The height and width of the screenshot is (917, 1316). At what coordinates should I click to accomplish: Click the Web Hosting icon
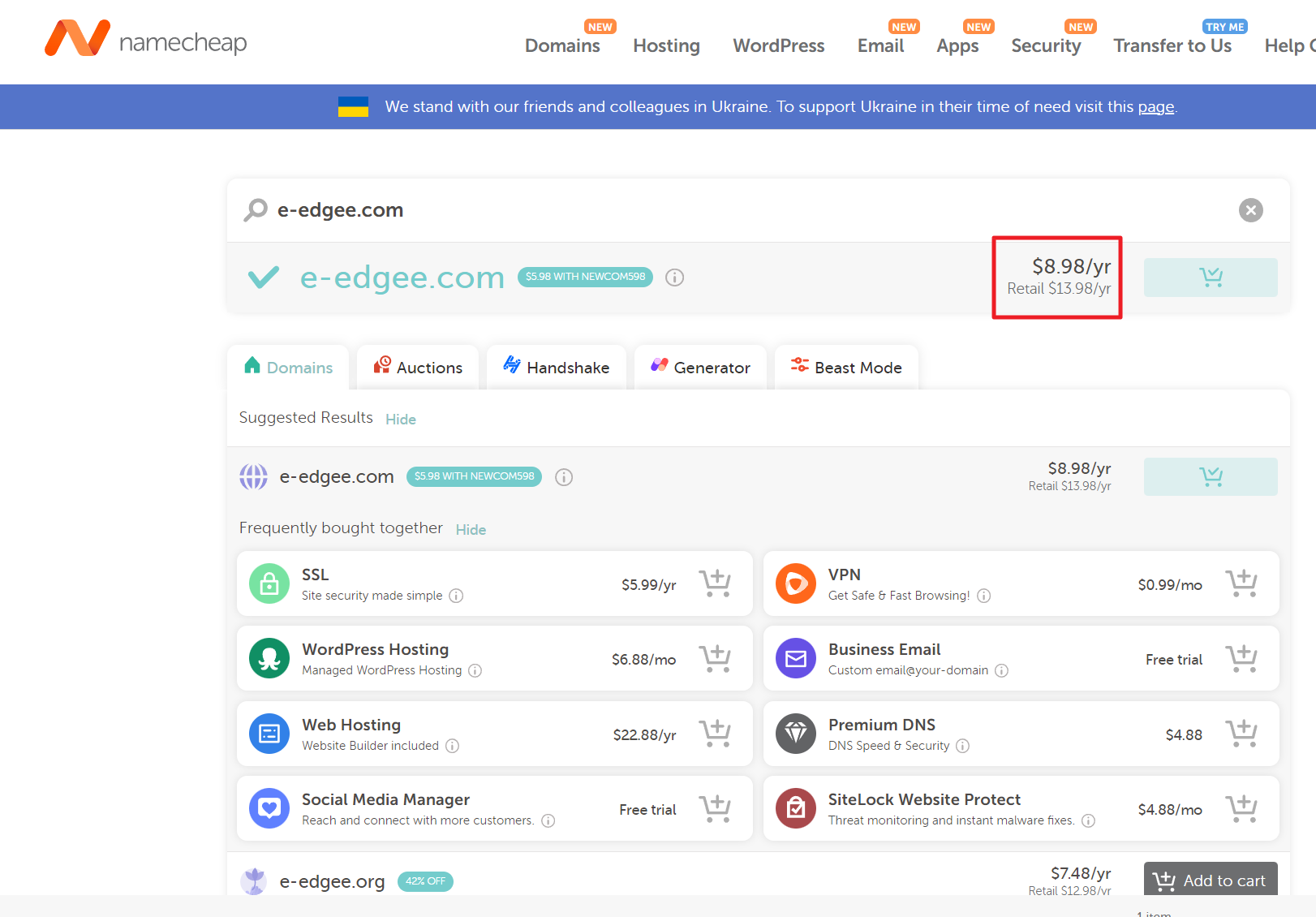point(269,734)
